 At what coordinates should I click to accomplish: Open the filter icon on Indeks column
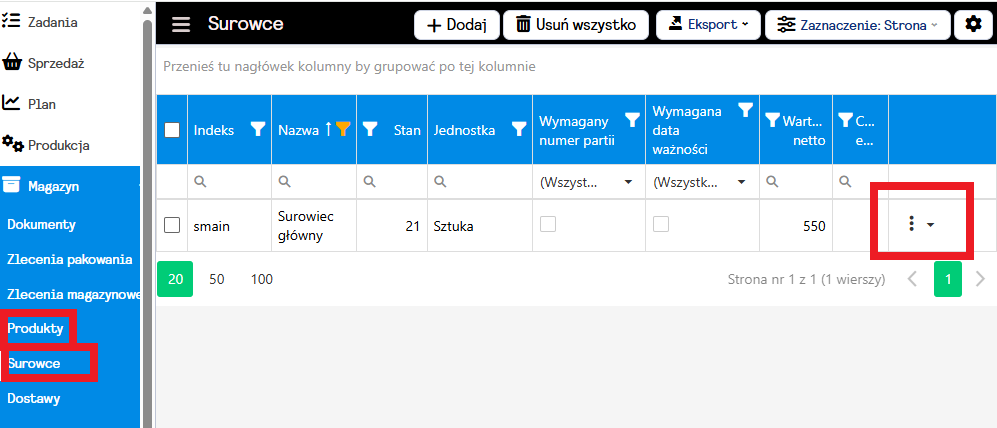tap(257, 128)
